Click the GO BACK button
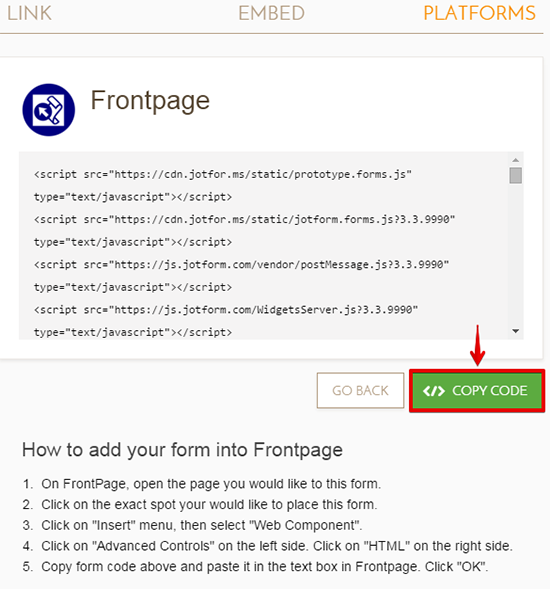 pyautogui.click(x=360, y=390)
